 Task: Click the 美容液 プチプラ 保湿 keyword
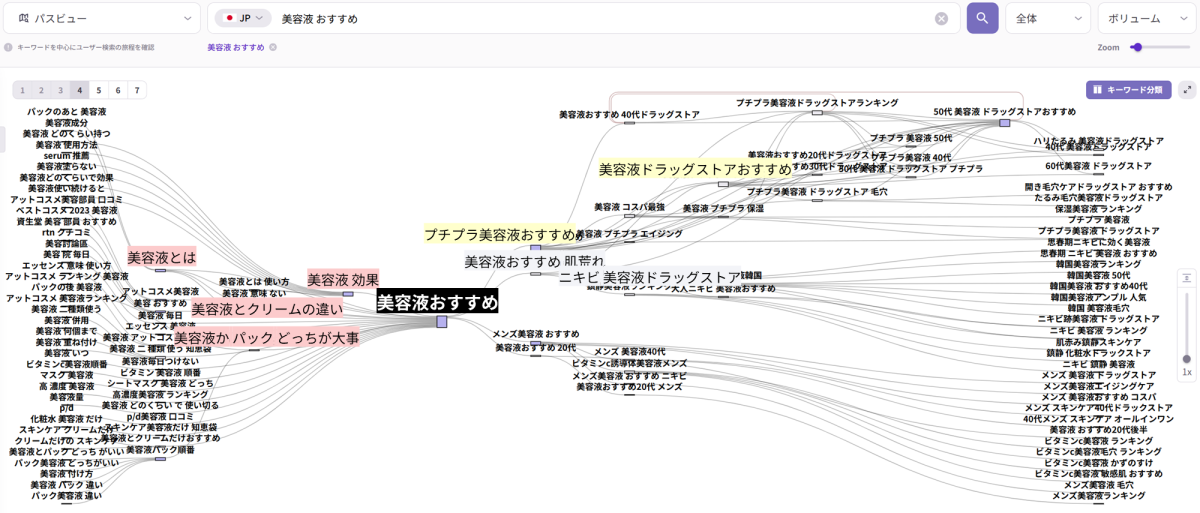[x=723, y=209]
